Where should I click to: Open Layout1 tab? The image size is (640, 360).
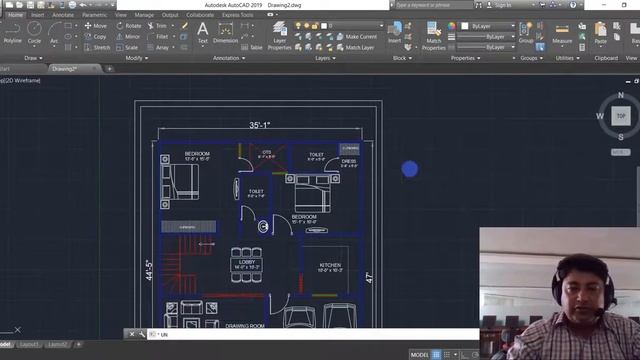pos(29,345)
